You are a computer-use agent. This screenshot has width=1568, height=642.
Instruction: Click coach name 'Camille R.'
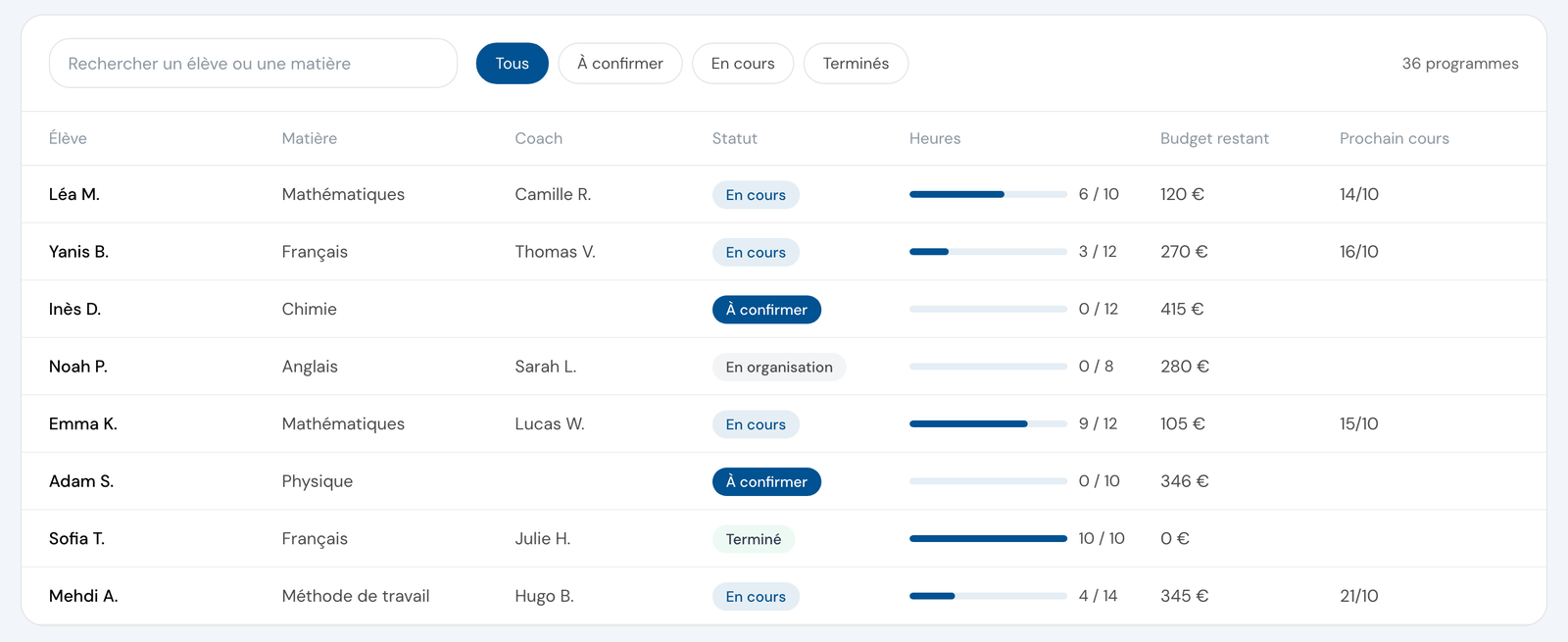click(x=553, y=194)
